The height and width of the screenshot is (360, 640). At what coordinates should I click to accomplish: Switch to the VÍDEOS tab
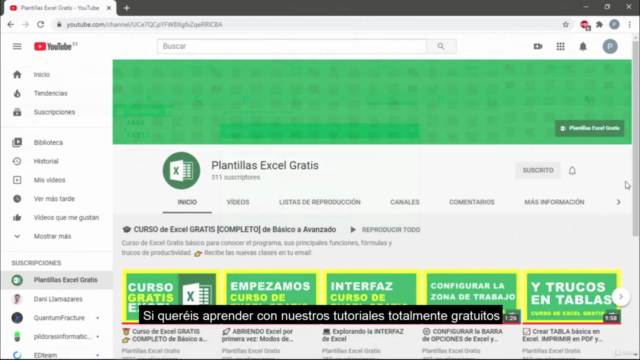(238, 202)
